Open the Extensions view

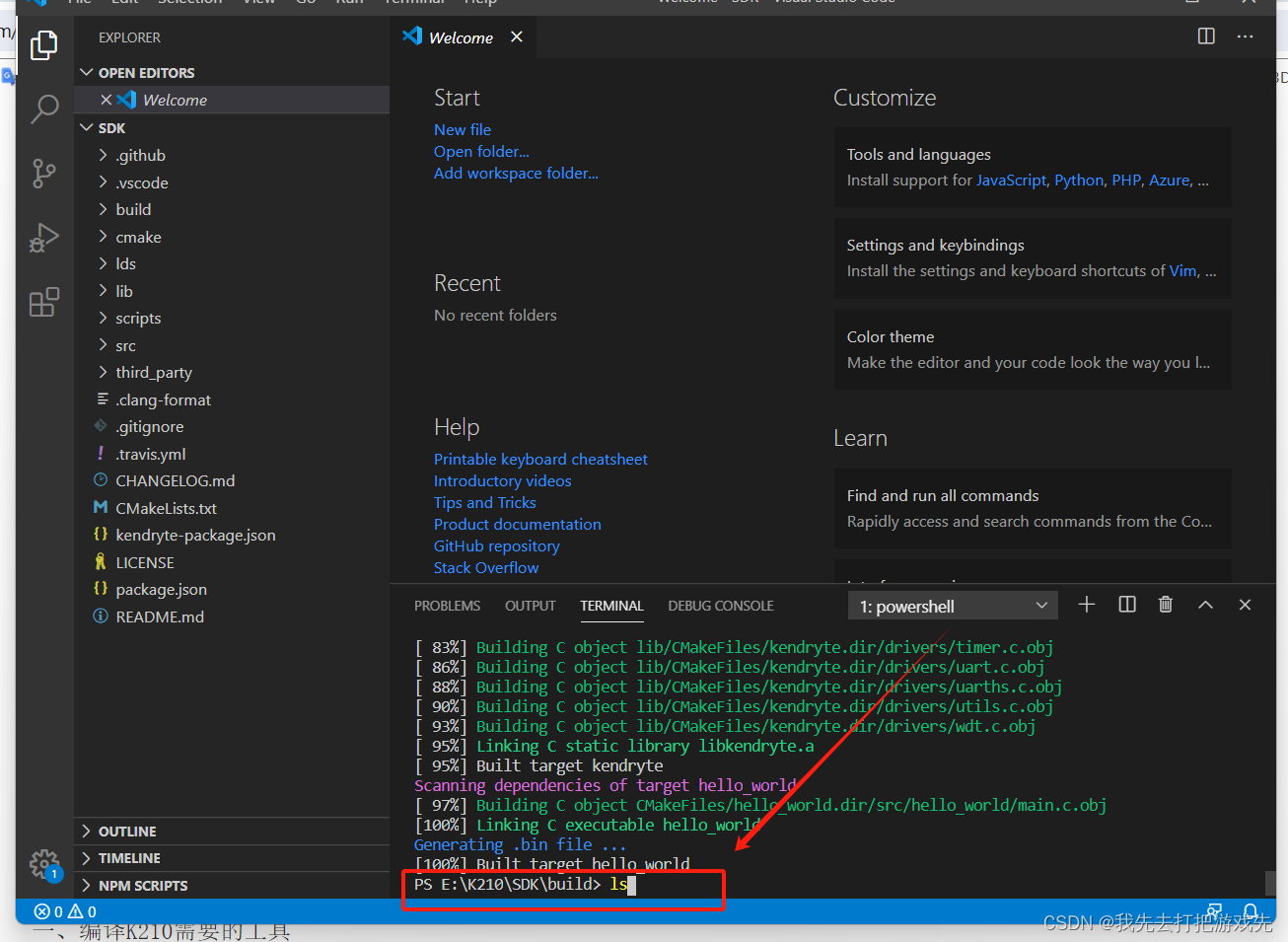click(x=44, y=302)
